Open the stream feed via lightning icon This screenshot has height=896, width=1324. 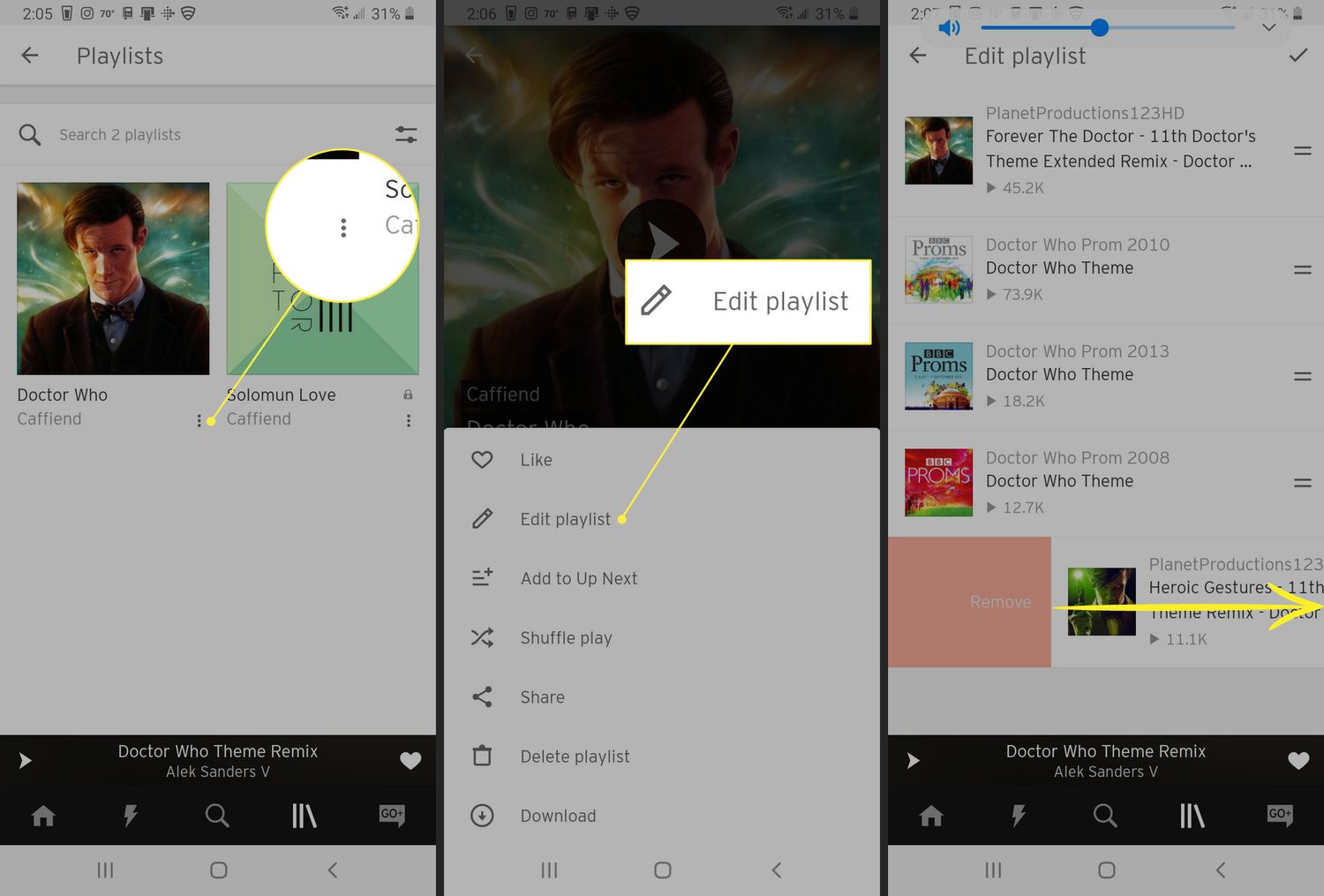(x=130, y=817)
